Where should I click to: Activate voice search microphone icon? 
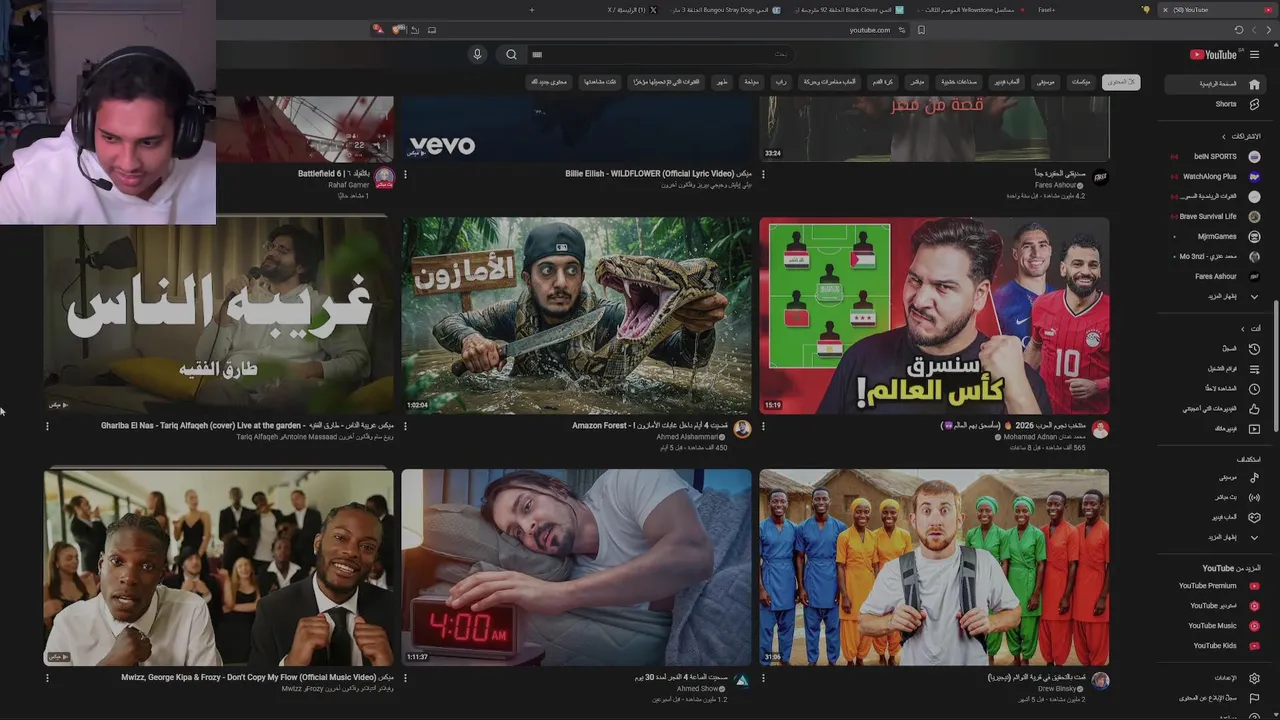click(477, 55)
